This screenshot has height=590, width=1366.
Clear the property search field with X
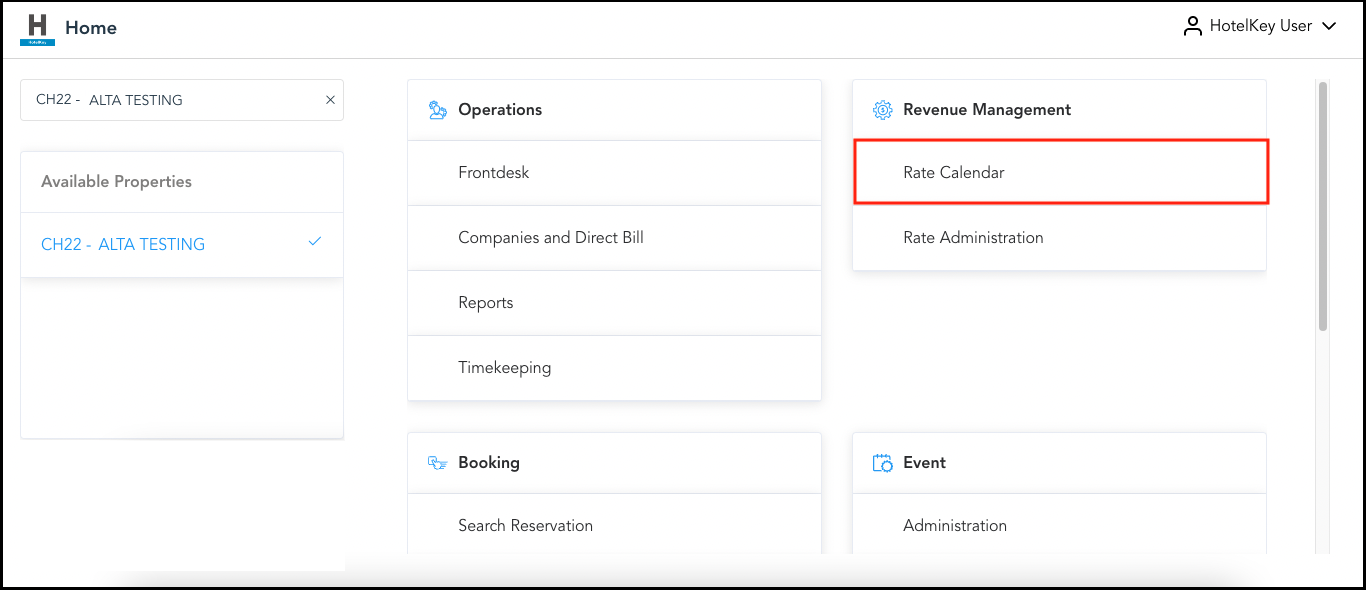pos(330,100)
